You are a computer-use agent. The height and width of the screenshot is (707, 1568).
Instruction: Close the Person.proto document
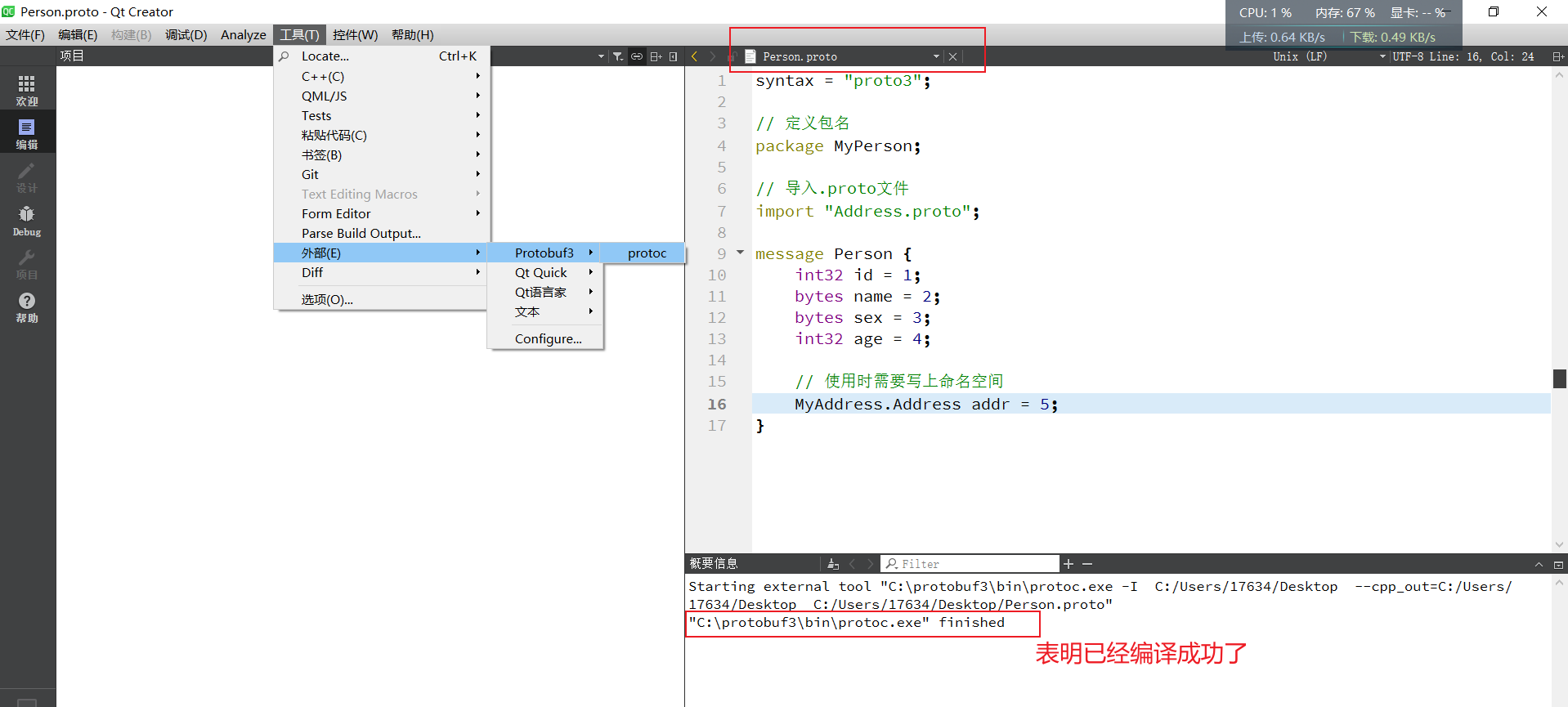pyautogui.click(x=952, y=56)
